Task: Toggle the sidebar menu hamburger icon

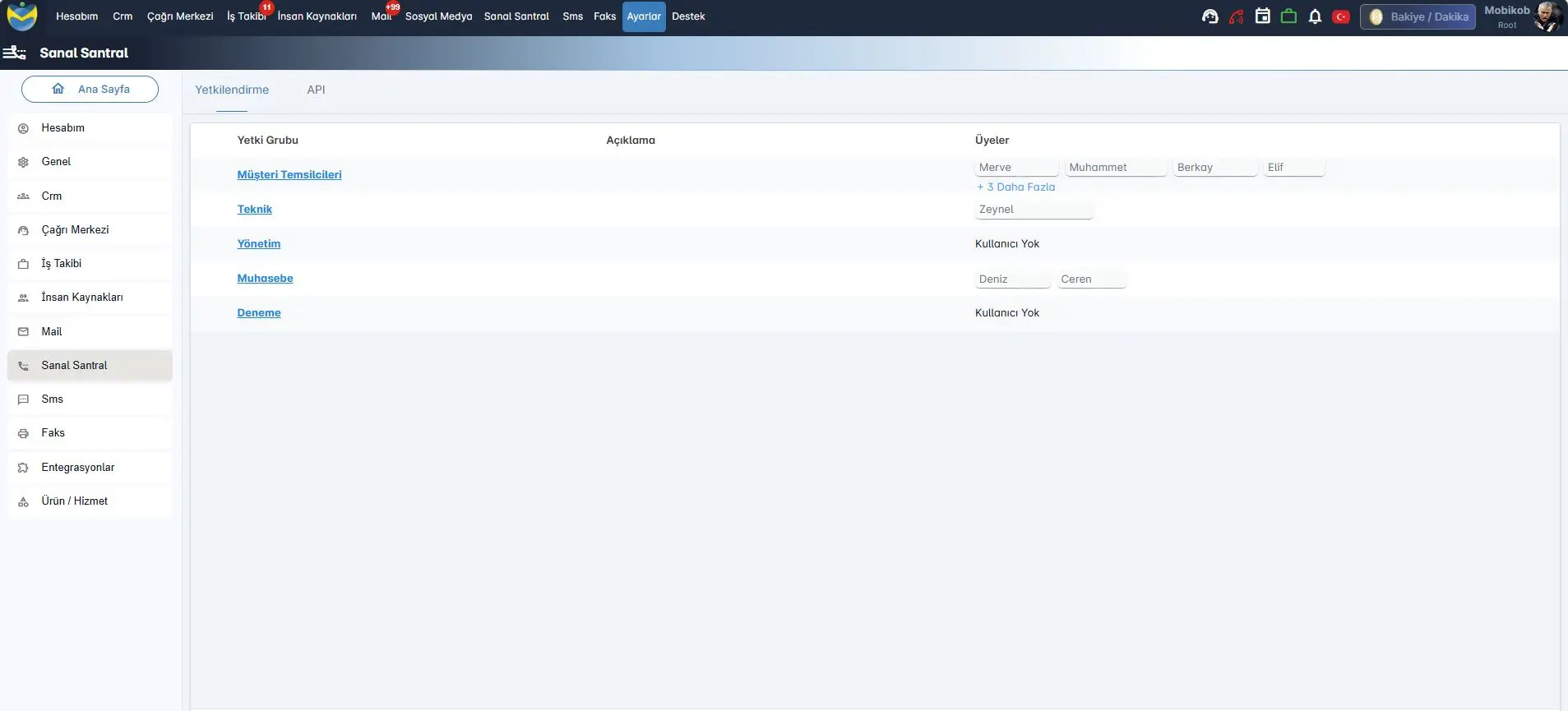Action: 14,53
